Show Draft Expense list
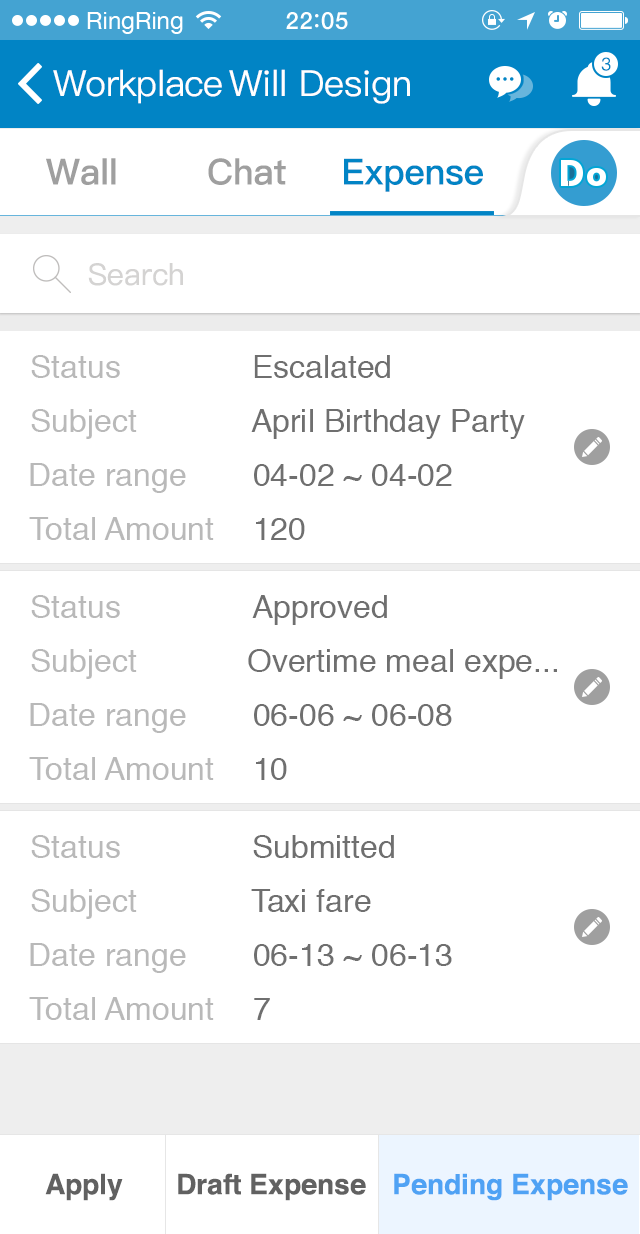Viewport: 640px width, 1234px height. [x=271, y=1185]
